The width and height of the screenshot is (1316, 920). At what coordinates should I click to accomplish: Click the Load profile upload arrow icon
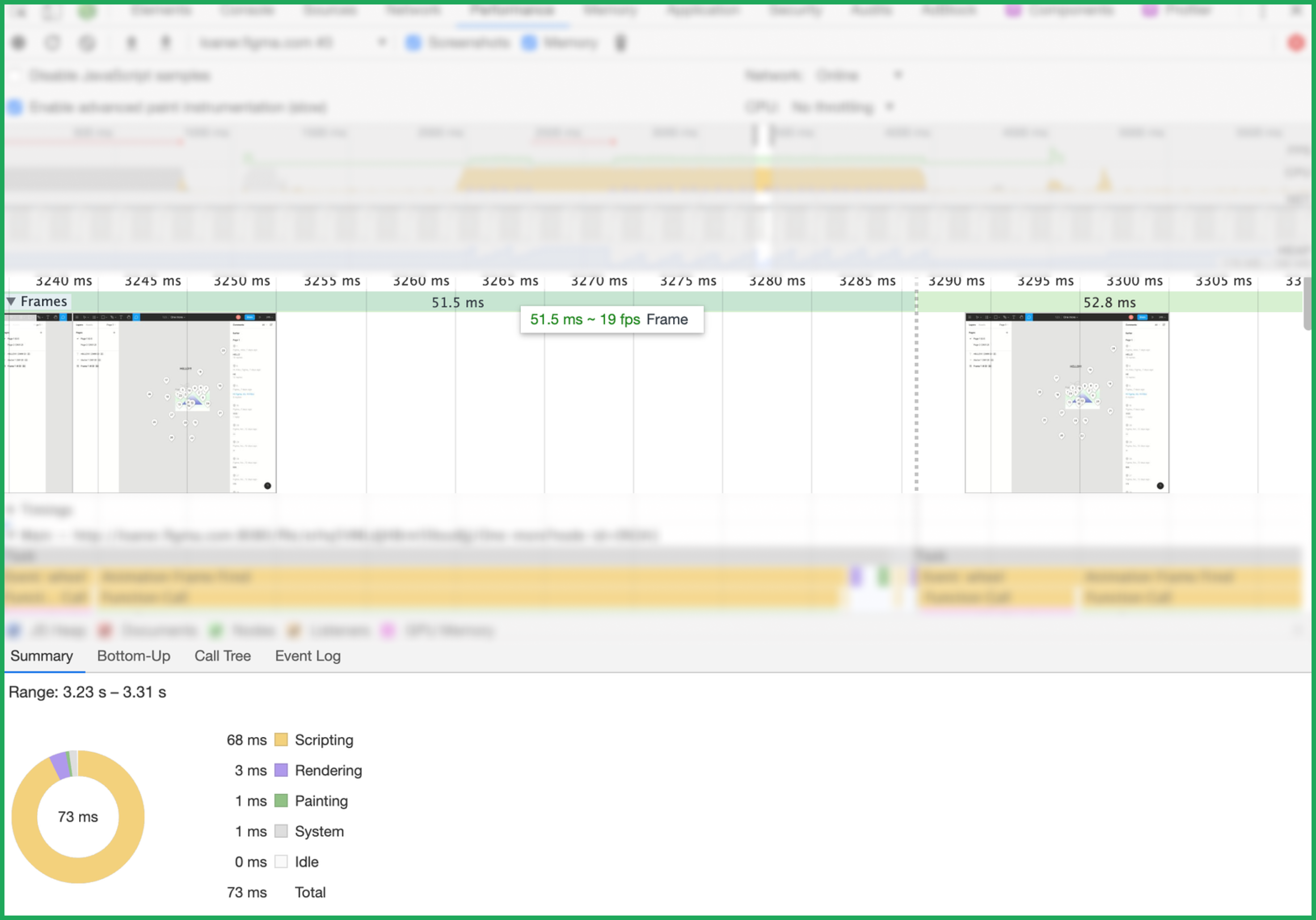(131, 42)
